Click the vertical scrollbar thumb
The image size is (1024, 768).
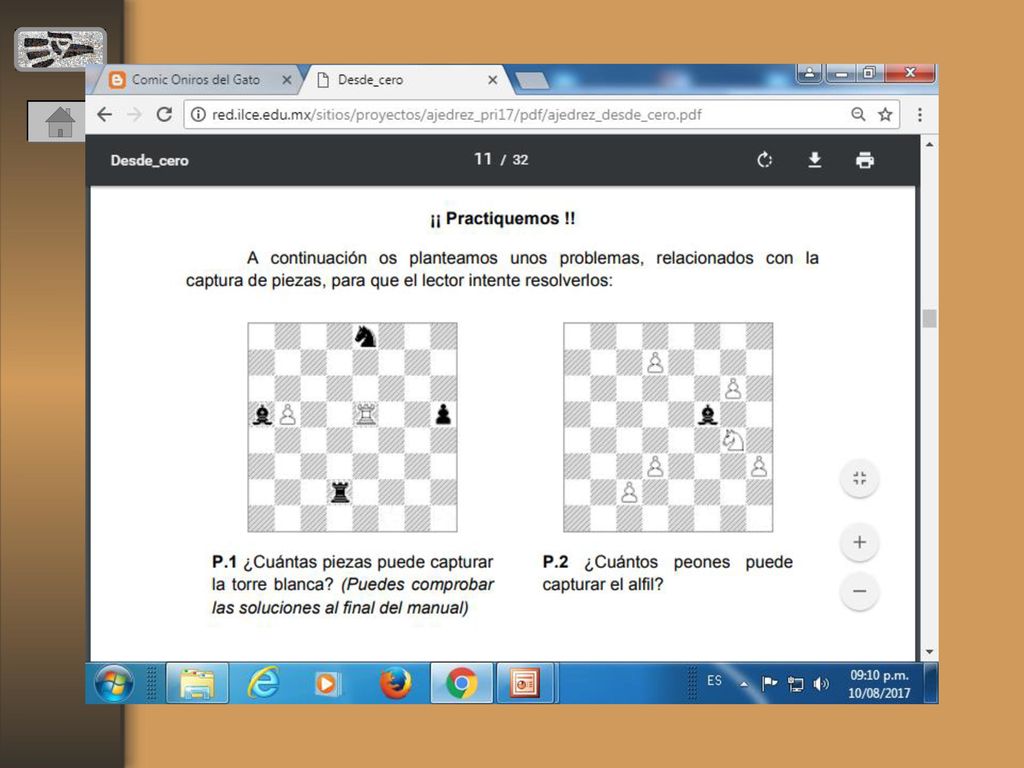[929, 319]
